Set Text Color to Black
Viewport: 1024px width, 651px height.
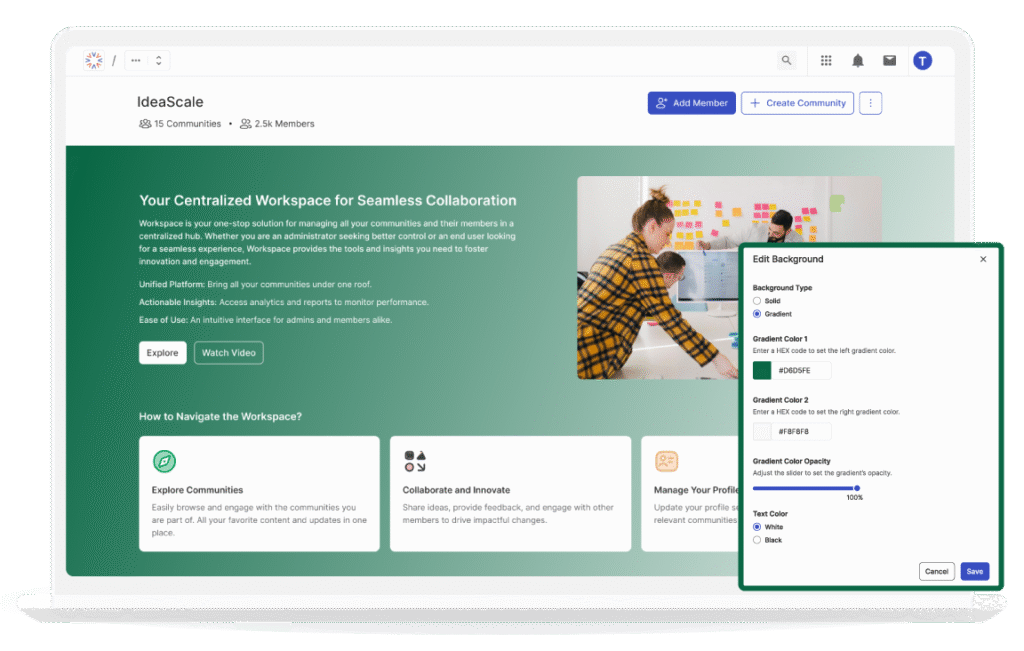pos(758,540)
